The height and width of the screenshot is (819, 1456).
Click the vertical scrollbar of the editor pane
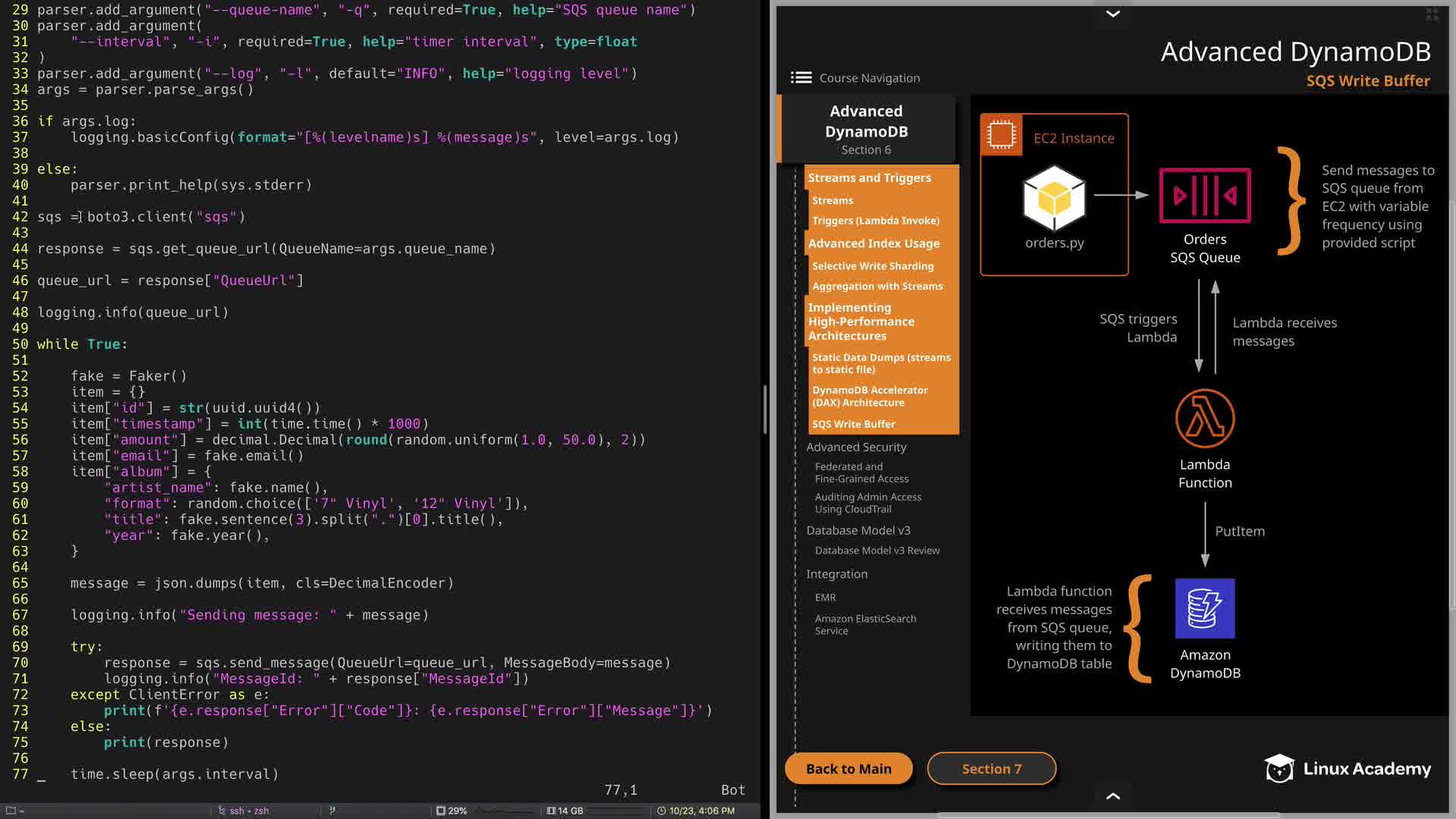coord(764,409)
